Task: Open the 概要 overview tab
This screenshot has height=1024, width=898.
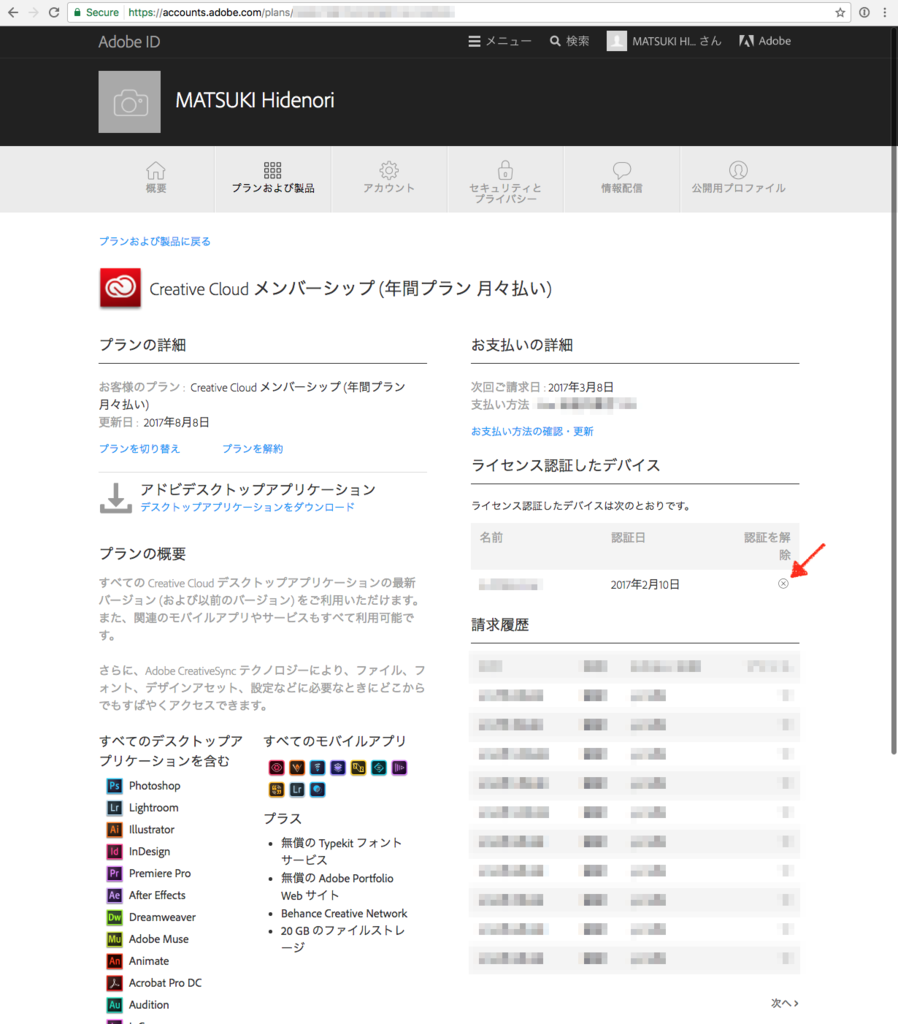Action: coord(155,178)
